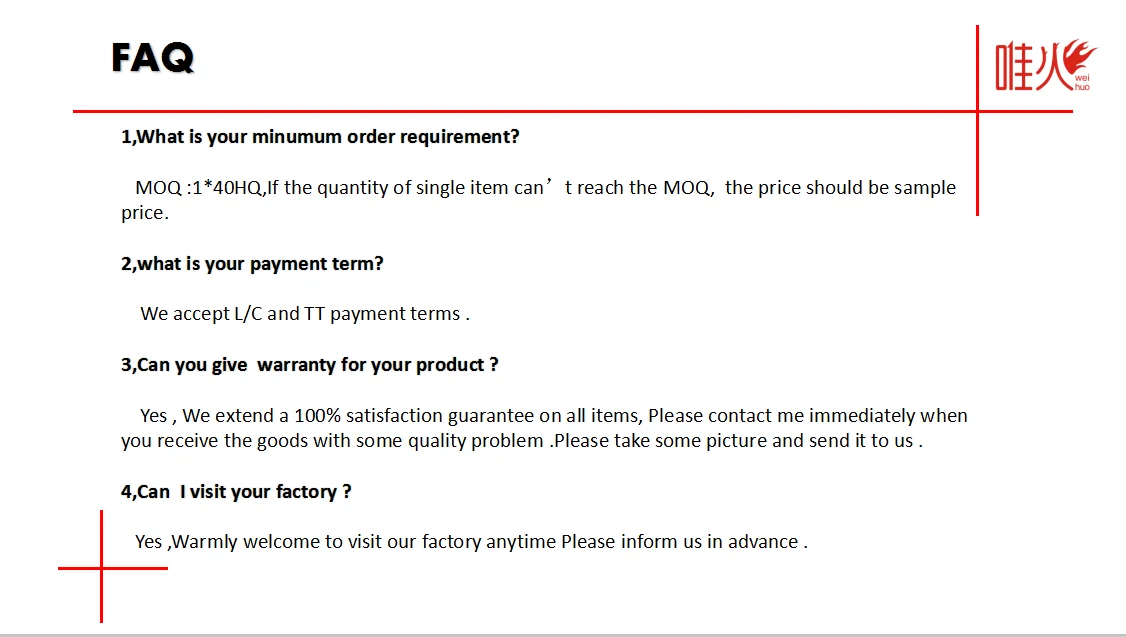Image resolution: width=1126 pixels, height=637 pixels.
Task: Select the payment term question heading
Action: point(252,264)
